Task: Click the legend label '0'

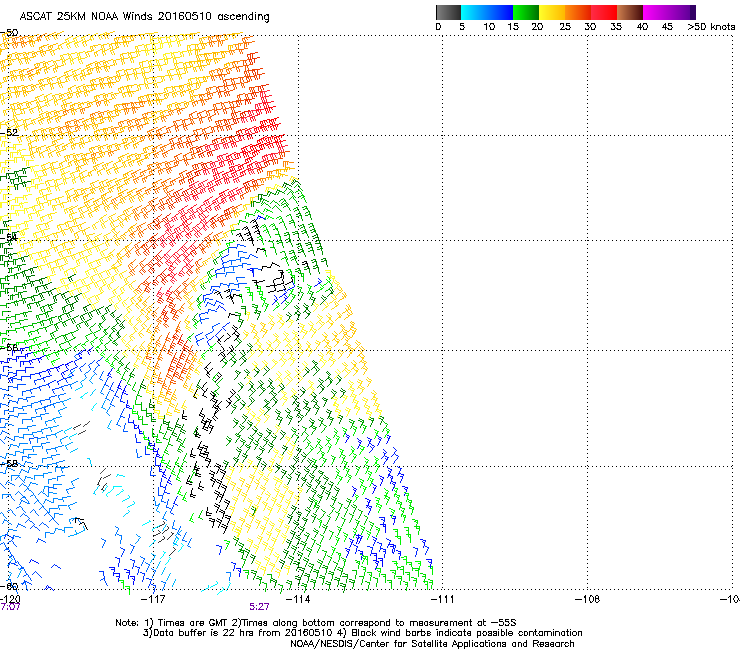Action: [438, 27]
